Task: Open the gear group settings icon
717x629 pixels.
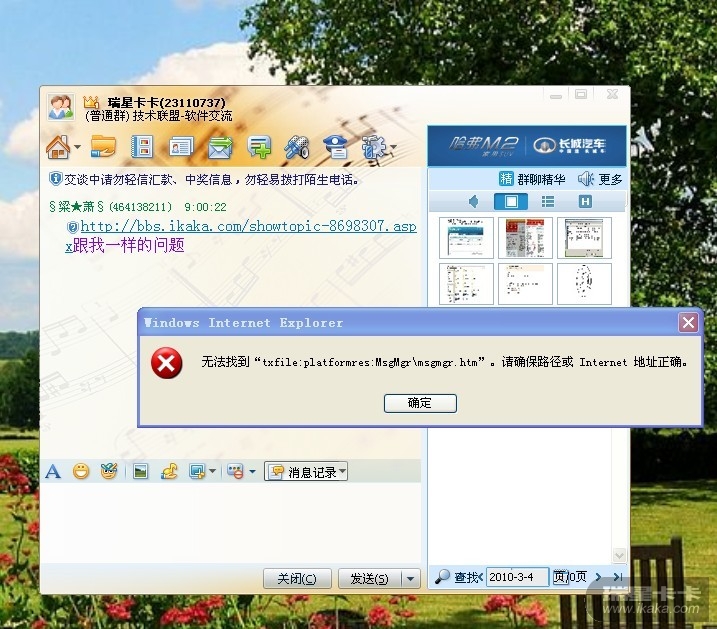Action: point(374,147)
